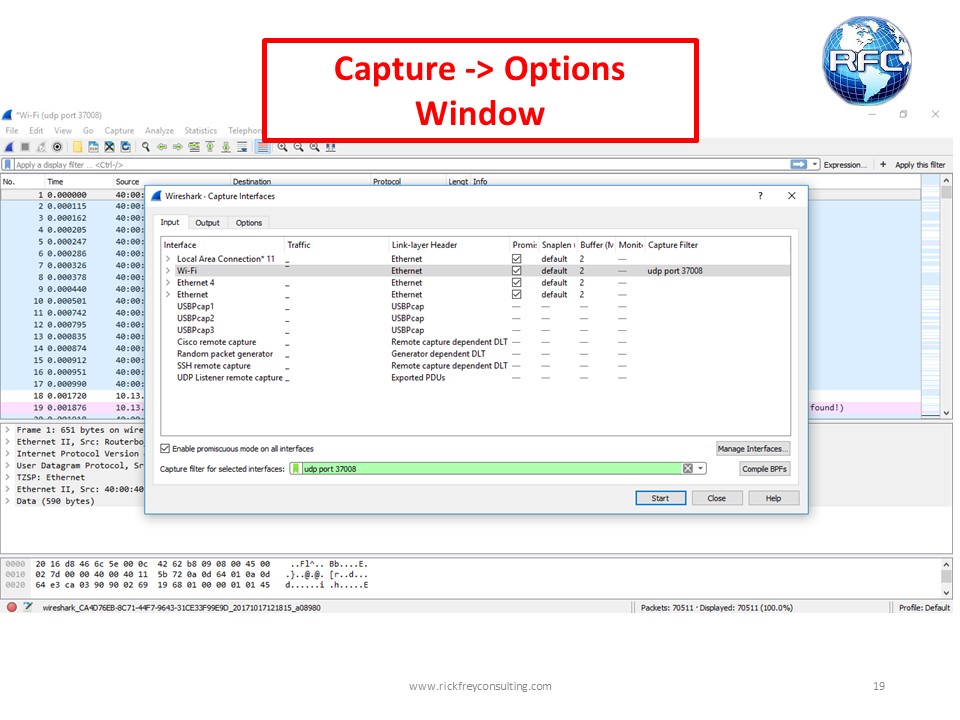Click the save capture file icon
960x720 pixels.
pos(93,147)
